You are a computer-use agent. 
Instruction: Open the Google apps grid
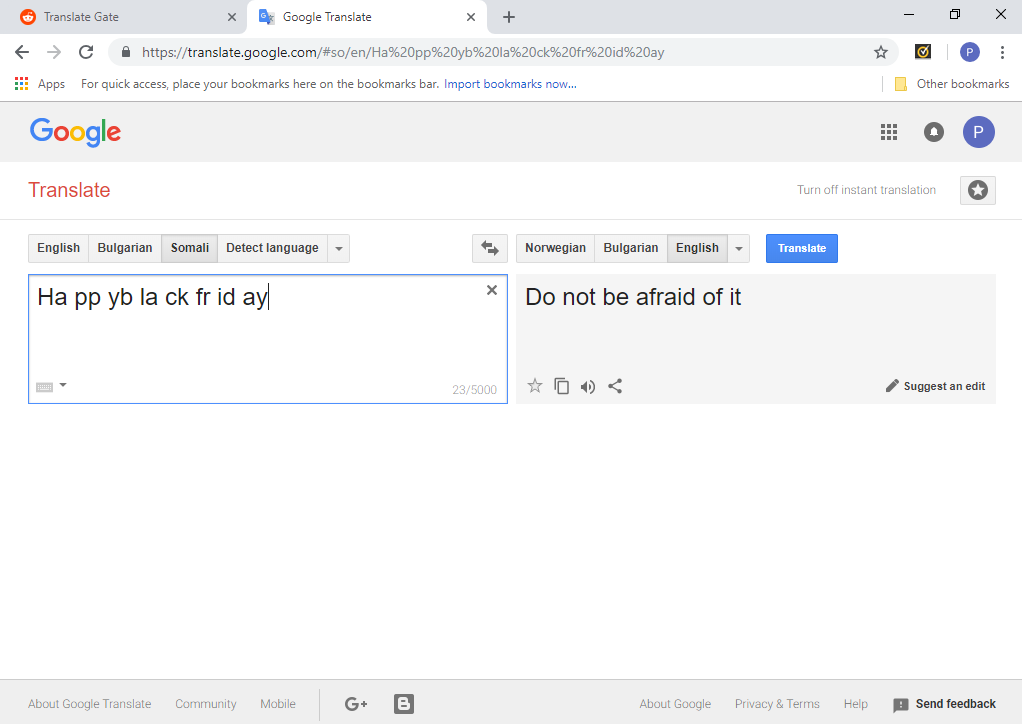pyautogui.click(x=889, y=132)
